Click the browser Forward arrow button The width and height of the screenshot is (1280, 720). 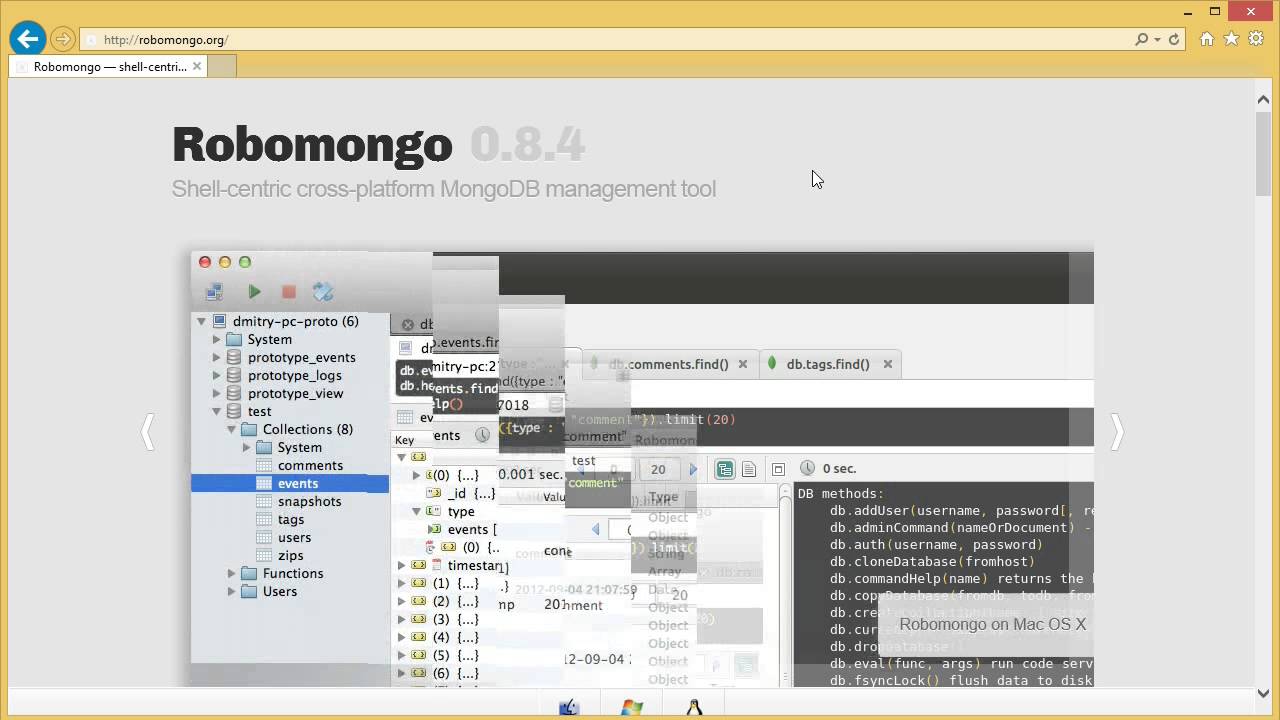63,39
